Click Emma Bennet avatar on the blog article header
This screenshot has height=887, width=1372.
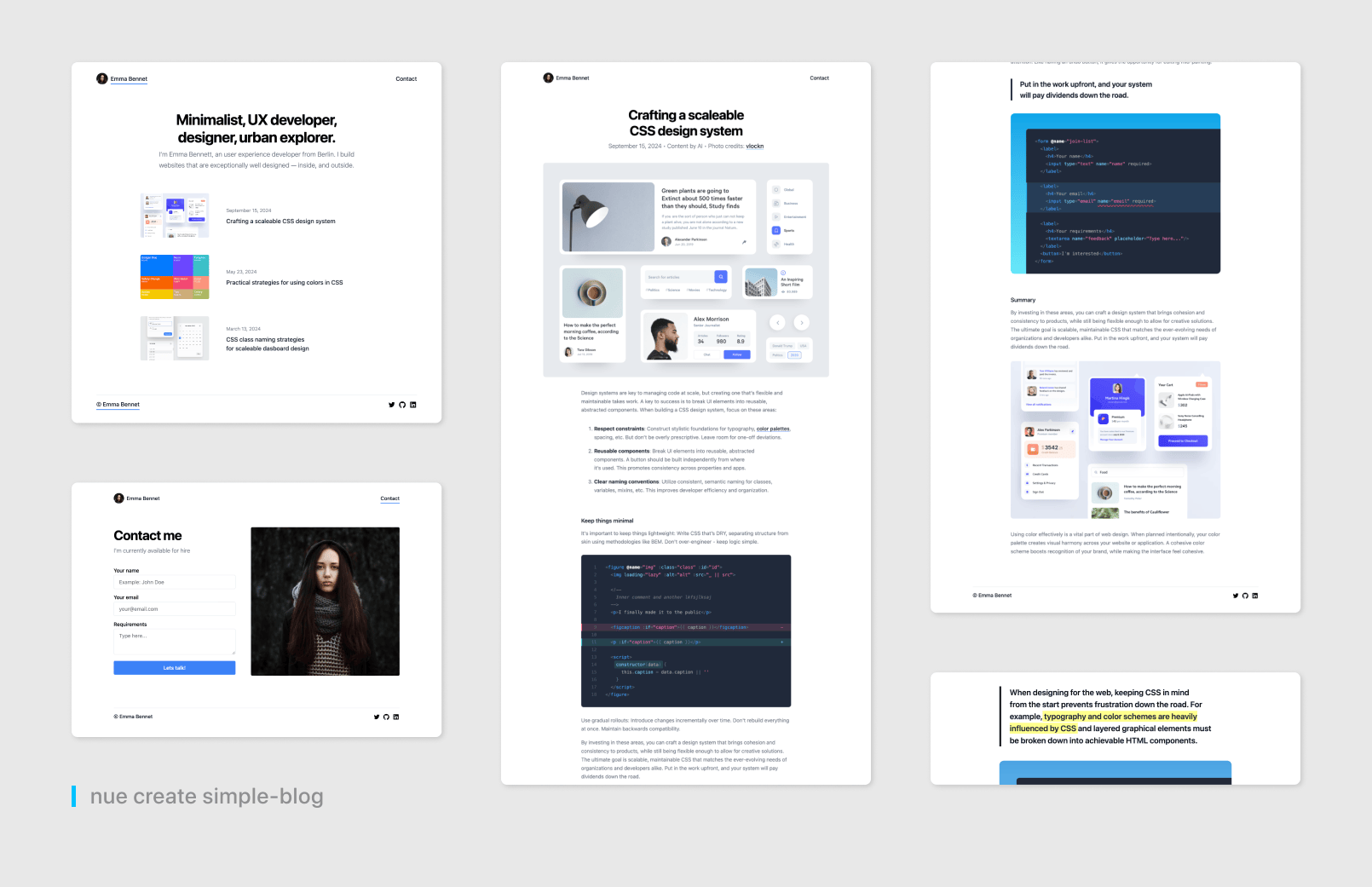[548, 78]
